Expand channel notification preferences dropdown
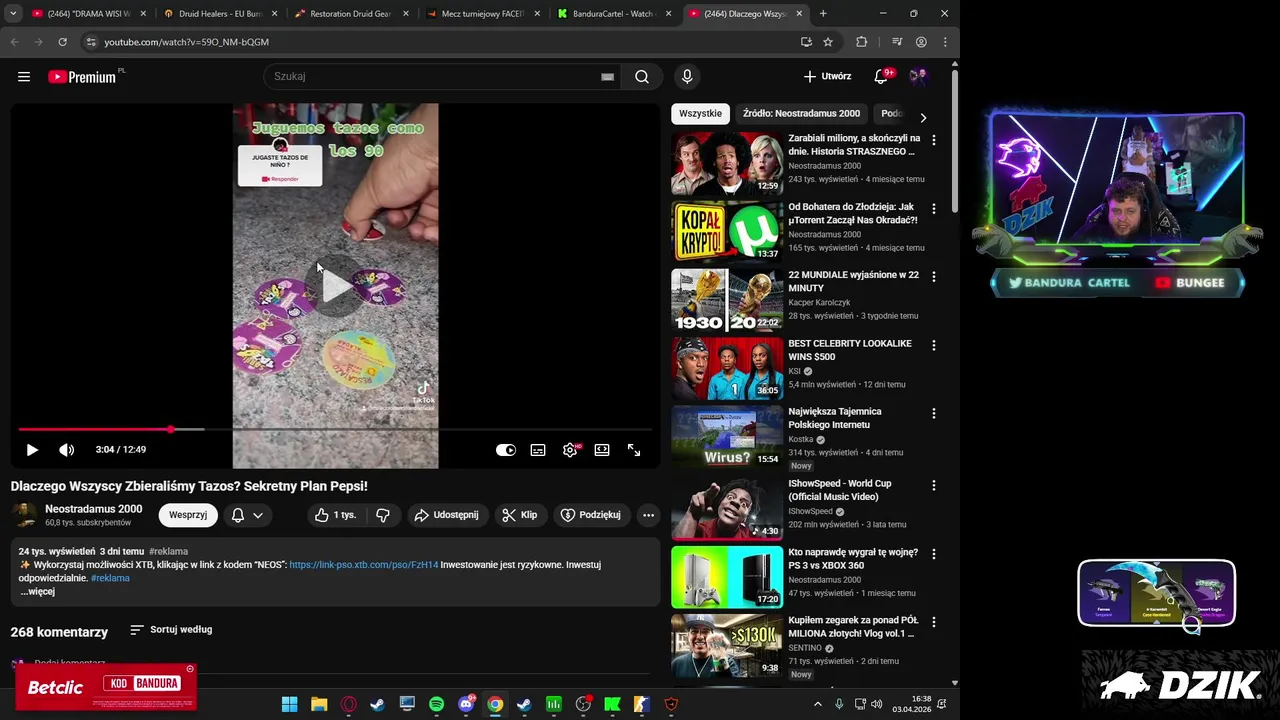This screenshot has width=1280, height=720. pos(247,515)
